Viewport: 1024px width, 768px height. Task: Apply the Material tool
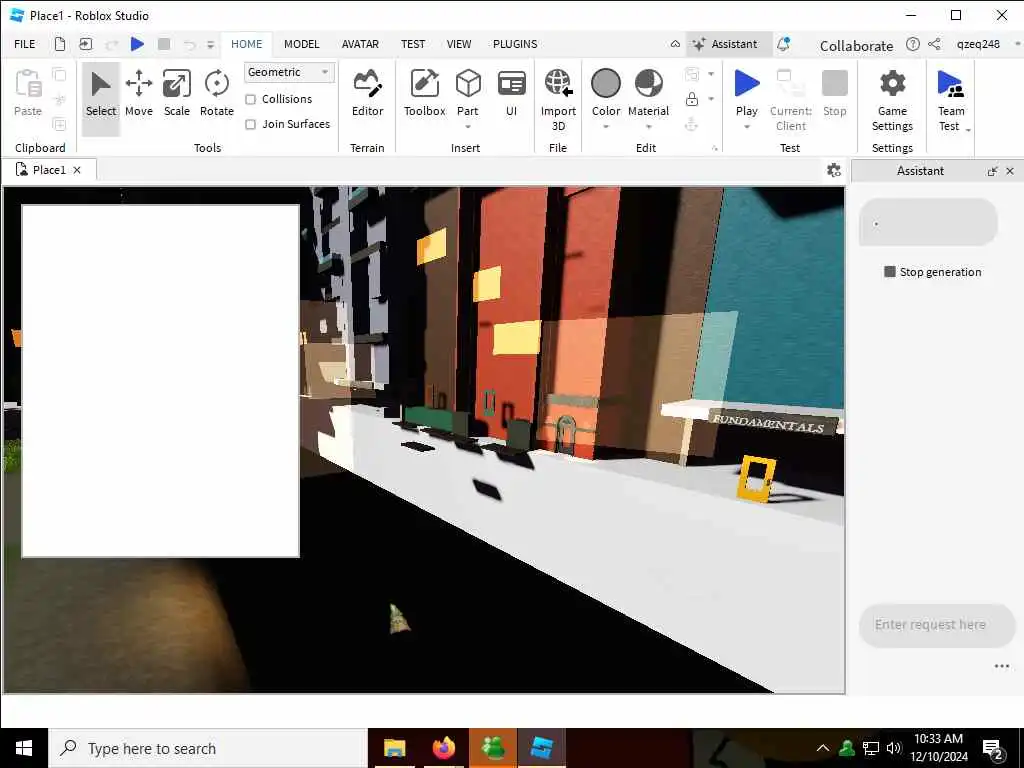648,92
